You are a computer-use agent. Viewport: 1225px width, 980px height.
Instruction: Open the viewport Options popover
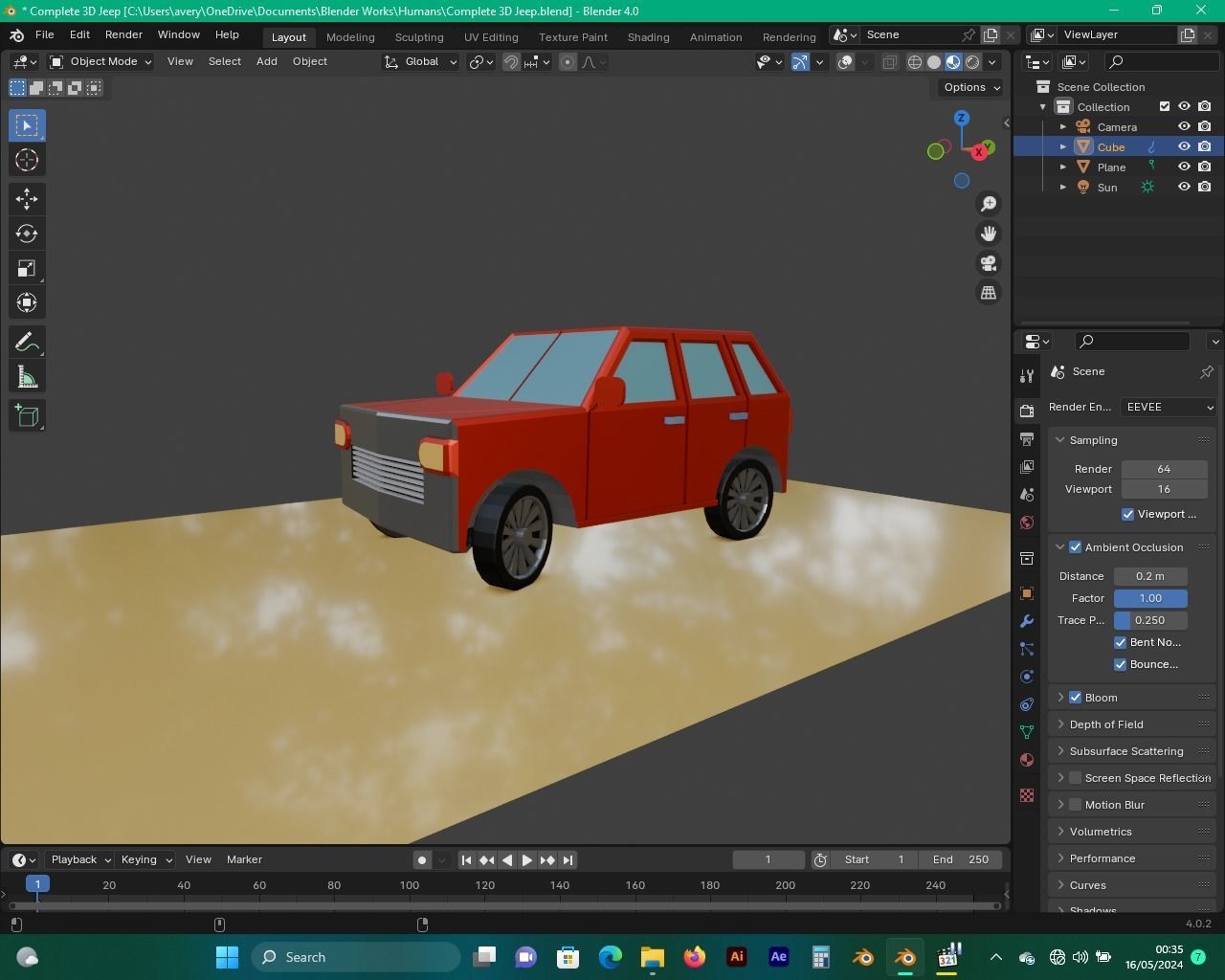[x=970, y=87]
